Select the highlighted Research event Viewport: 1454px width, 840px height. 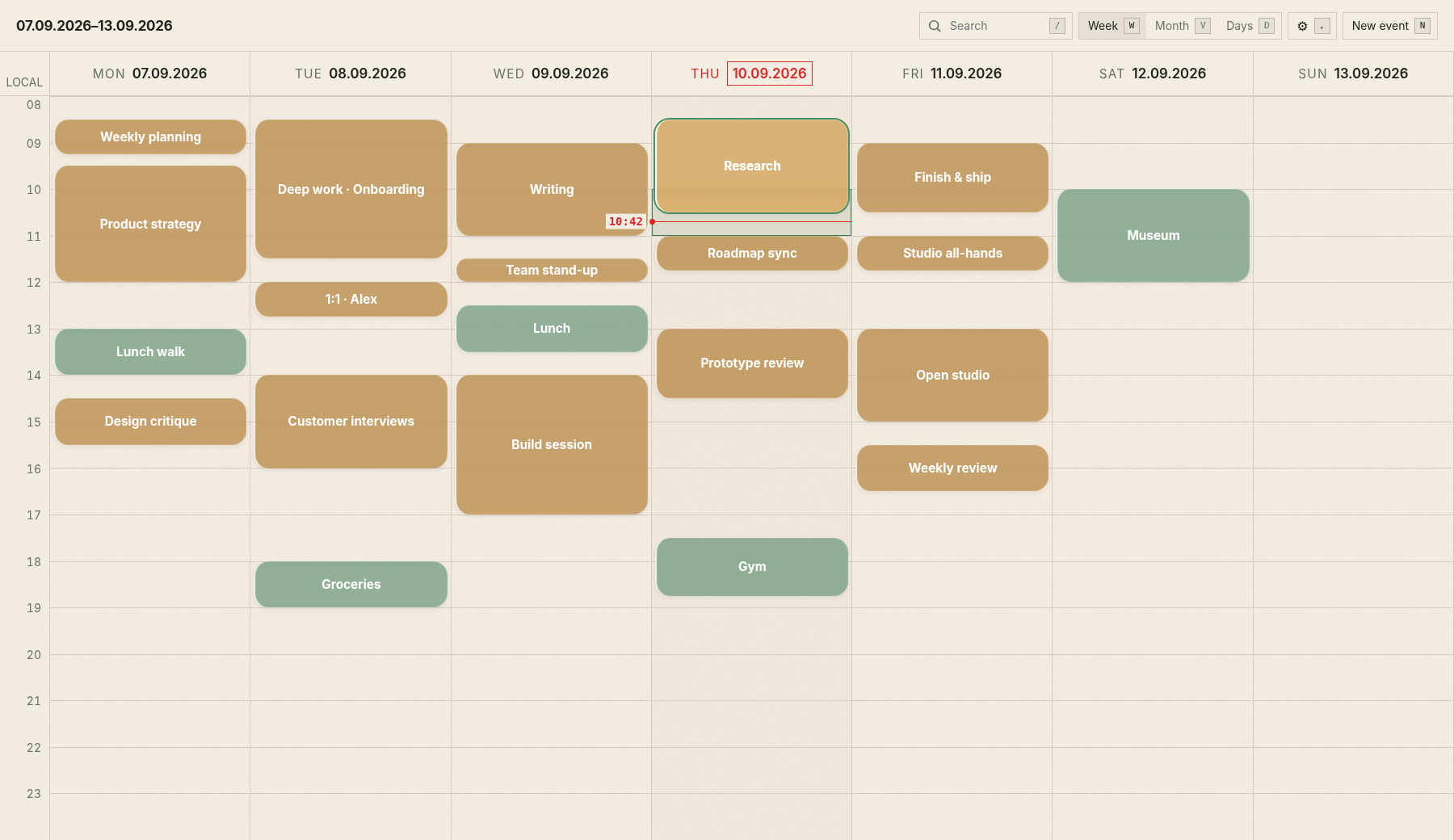pyautogui.click(x=752, y=166)
